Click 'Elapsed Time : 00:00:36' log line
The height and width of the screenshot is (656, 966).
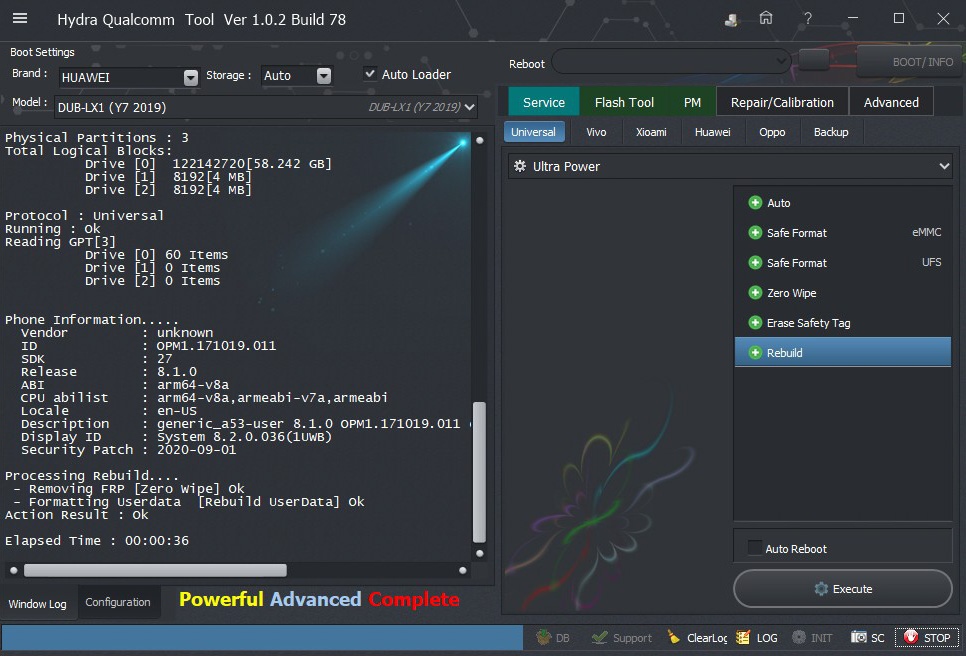[x=97, y=541]
